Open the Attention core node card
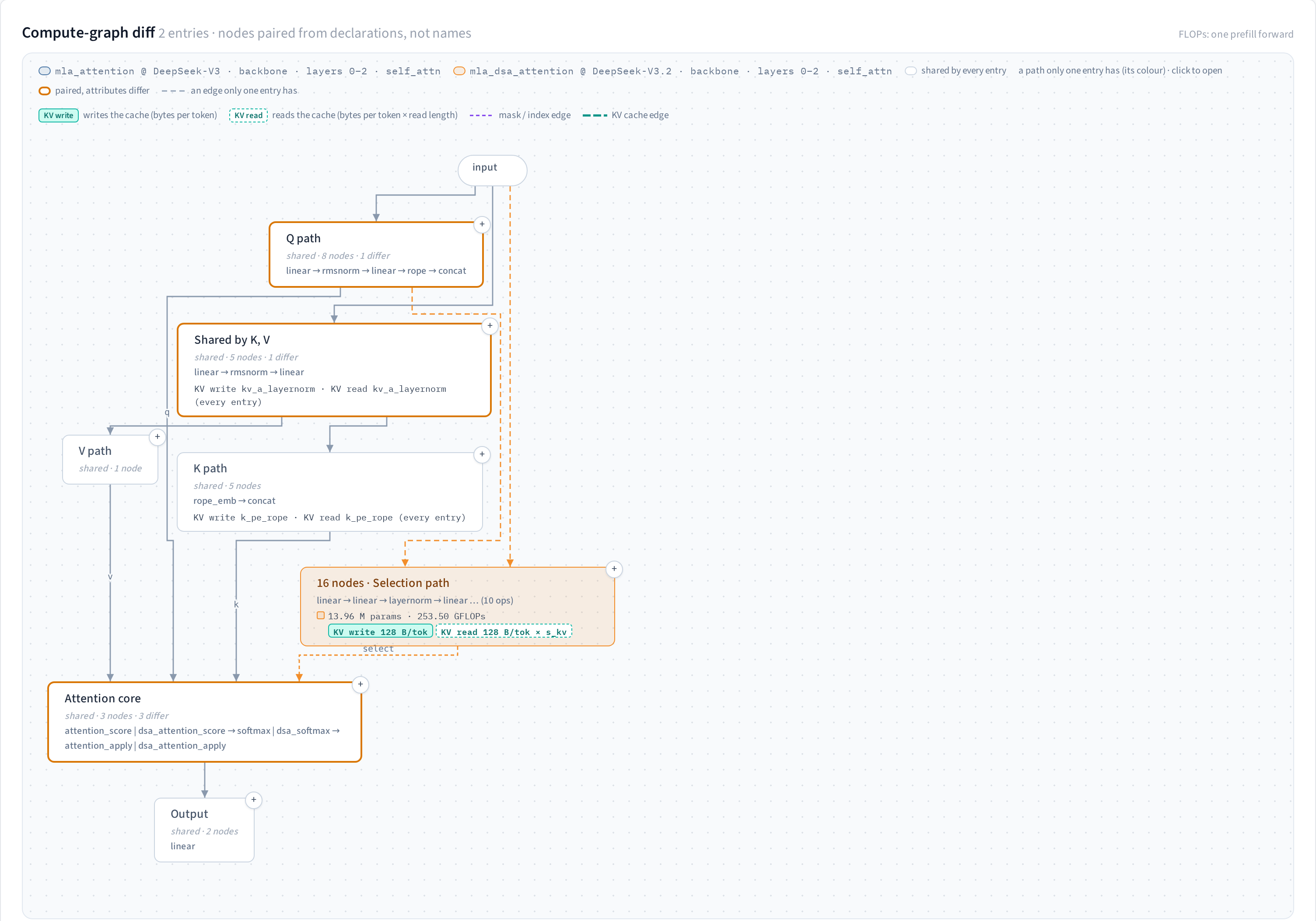The height and width of the screenshot is (921, 1316). coord(205,722)
